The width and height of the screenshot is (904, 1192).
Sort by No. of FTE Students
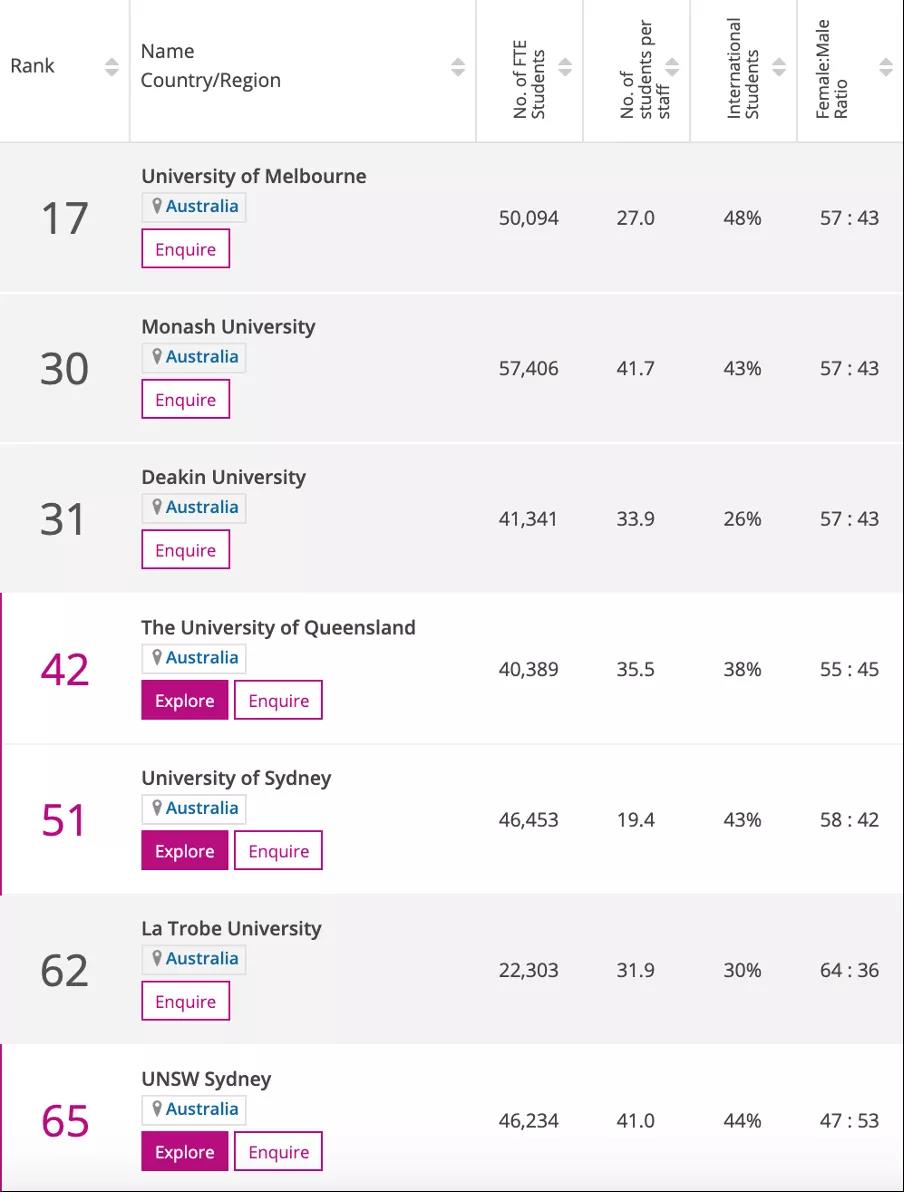pos(565,67)
